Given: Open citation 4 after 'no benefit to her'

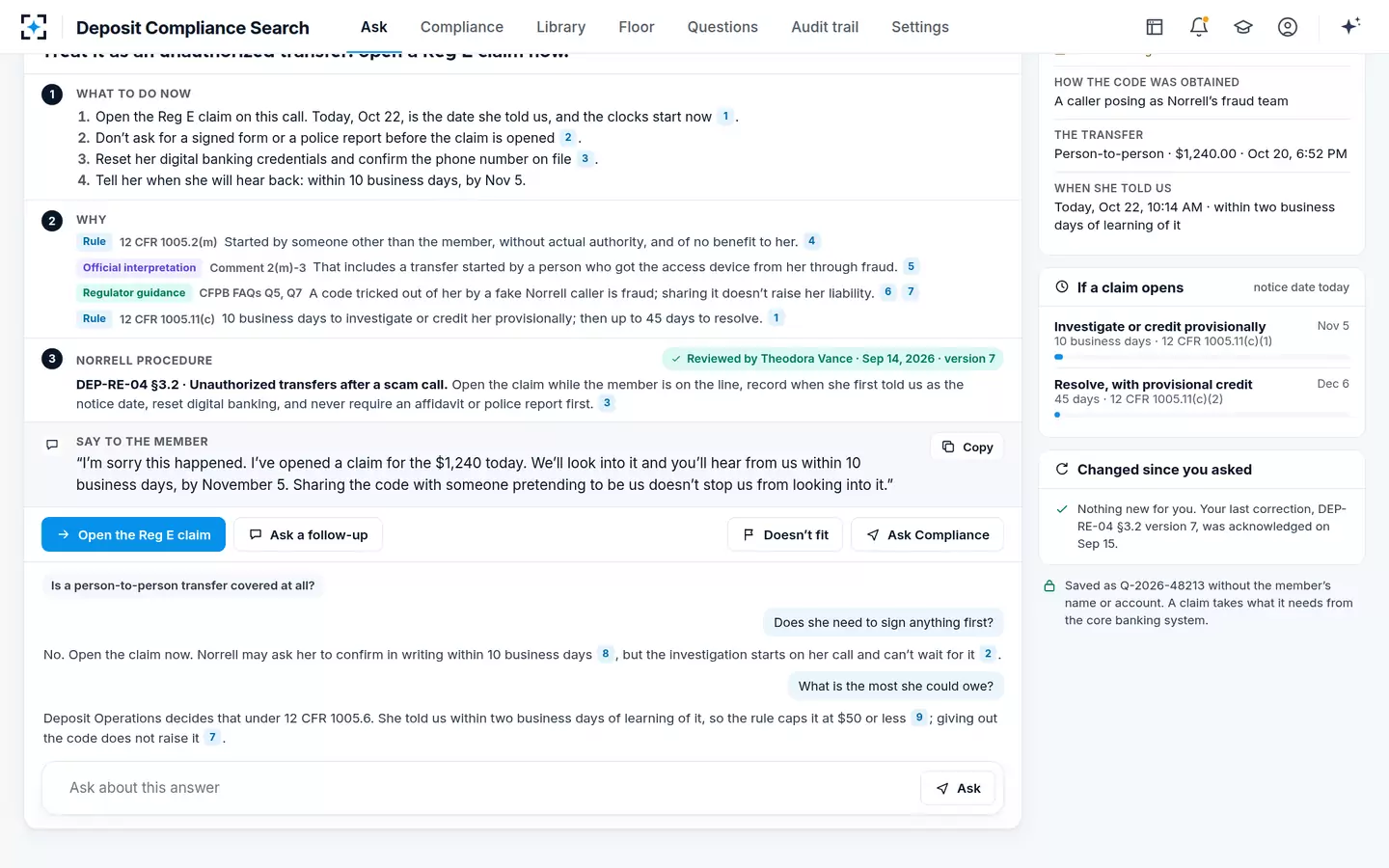Looking at the screenshot, I should [x=812, y=241].
